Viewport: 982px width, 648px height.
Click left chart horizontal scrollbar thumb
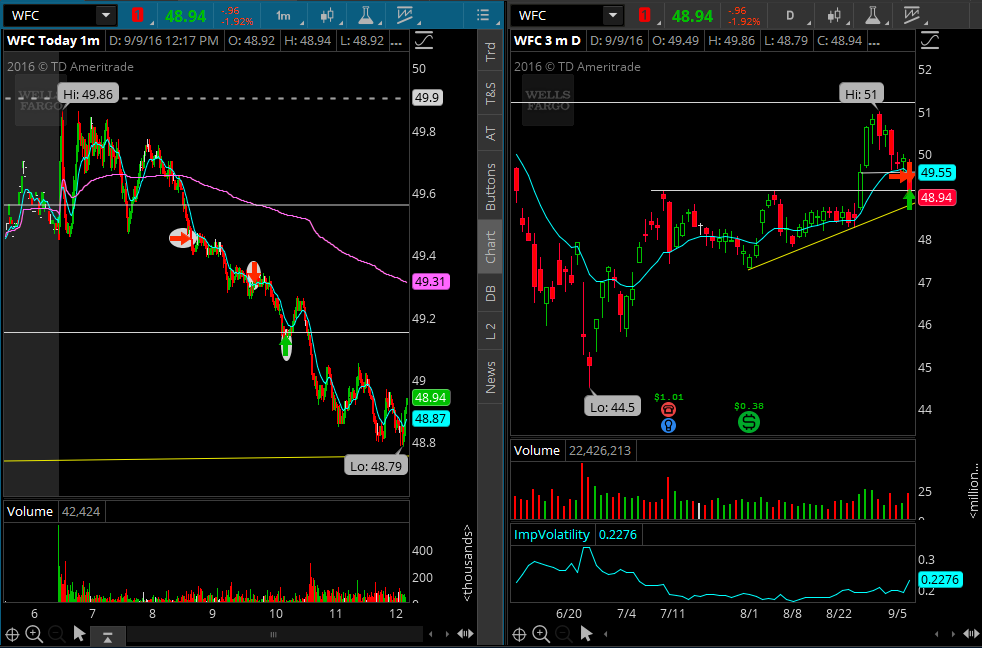[274, 635]
